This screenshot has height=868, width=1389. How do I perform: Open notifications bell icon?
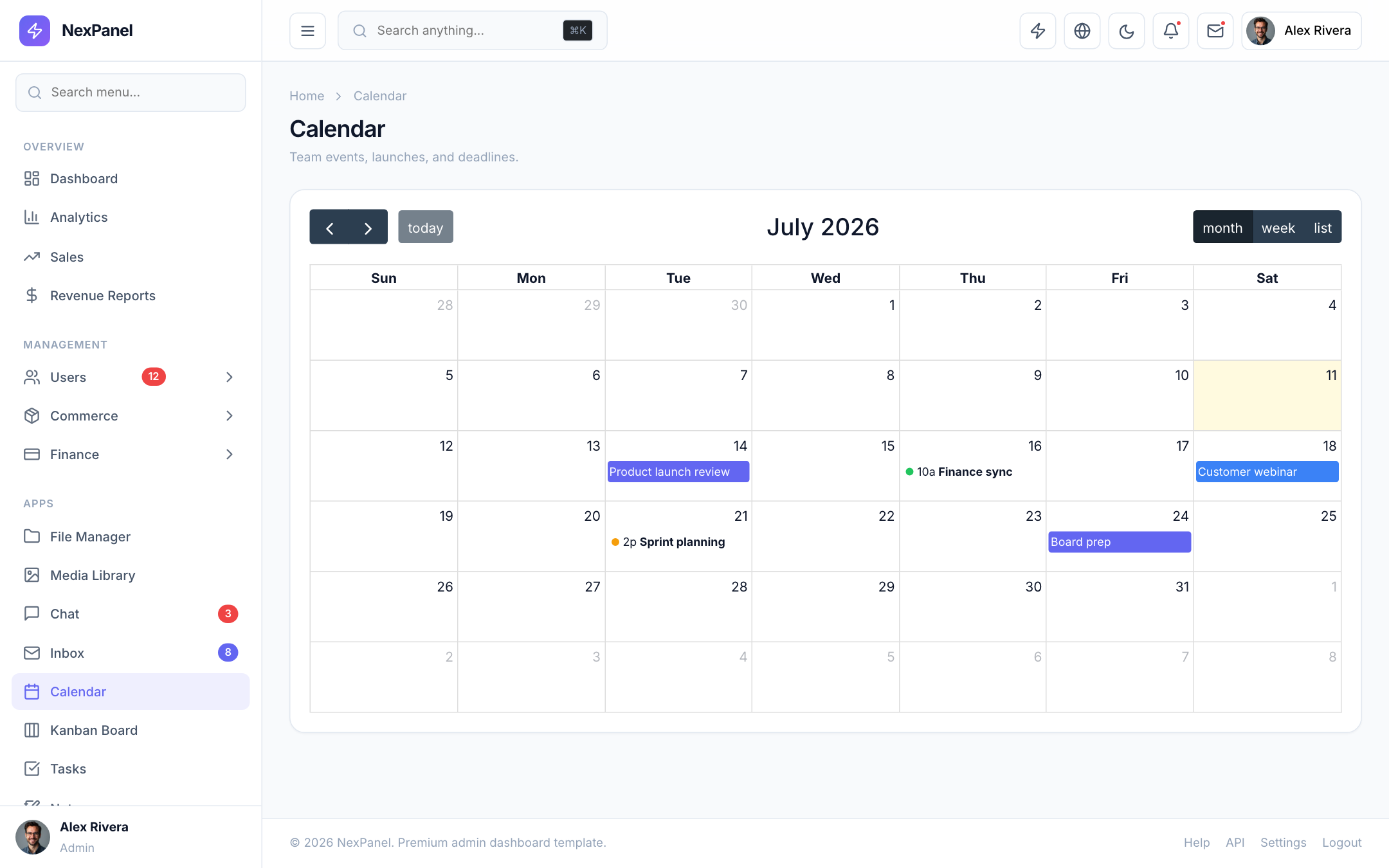[1171, 30]
